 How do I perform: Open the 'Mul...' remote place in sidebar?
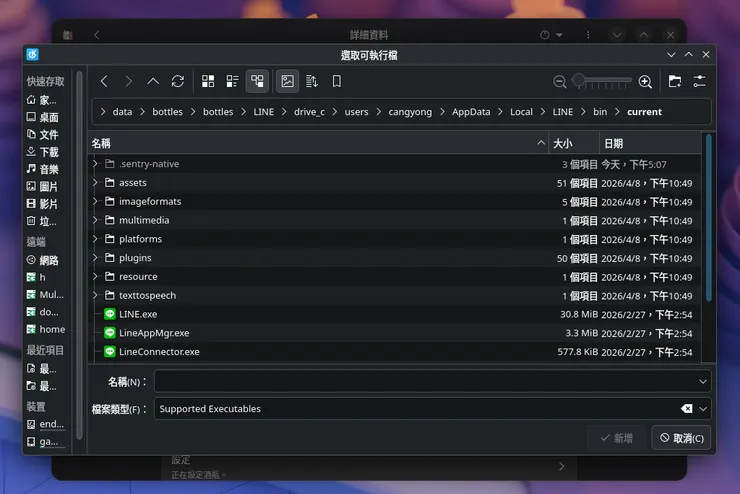[x=45, y=295]
